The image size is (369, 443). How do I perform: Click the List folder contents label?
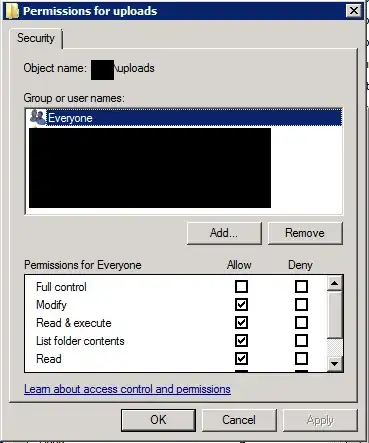coord(80,341)
